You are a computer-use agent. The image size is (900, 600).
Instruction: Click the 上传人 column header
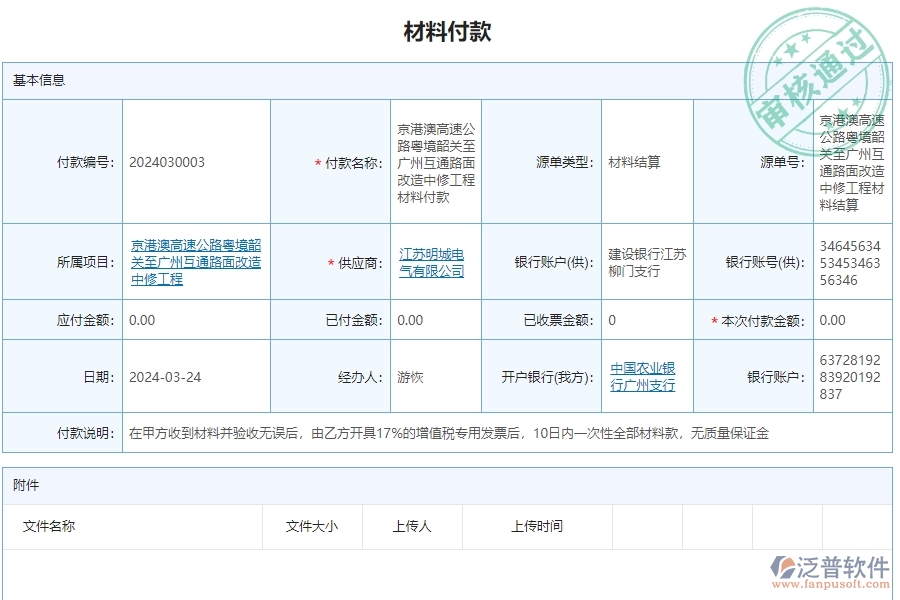412,527
